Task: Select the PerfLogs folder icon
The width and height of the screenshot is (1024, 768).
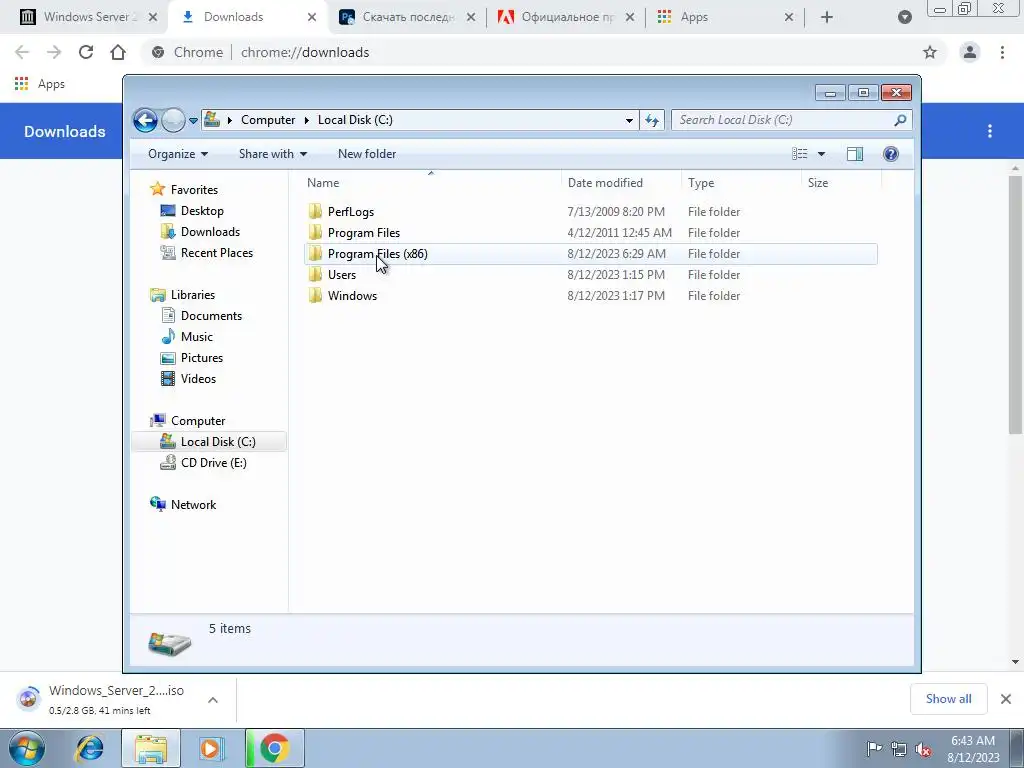Action: click(x=315, y=211)
